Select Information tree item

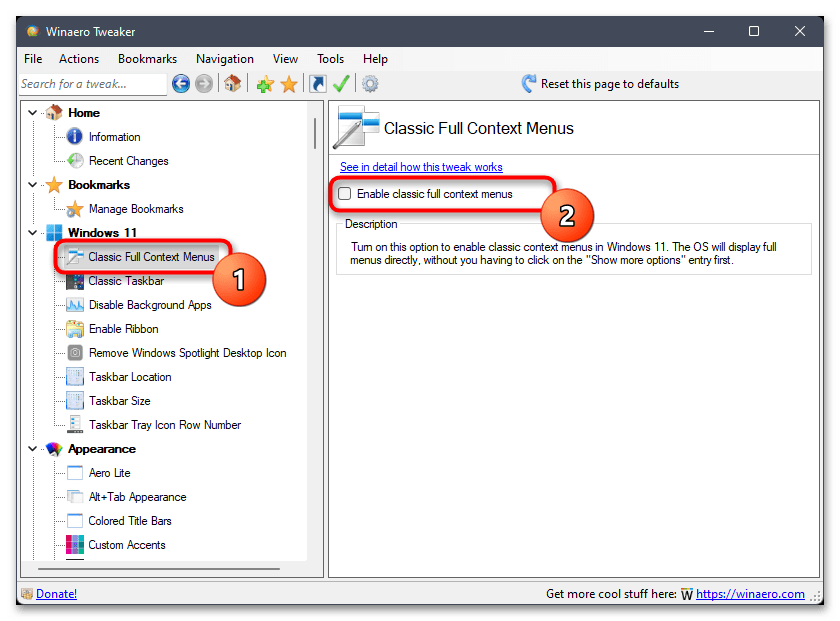click(114, 137)
